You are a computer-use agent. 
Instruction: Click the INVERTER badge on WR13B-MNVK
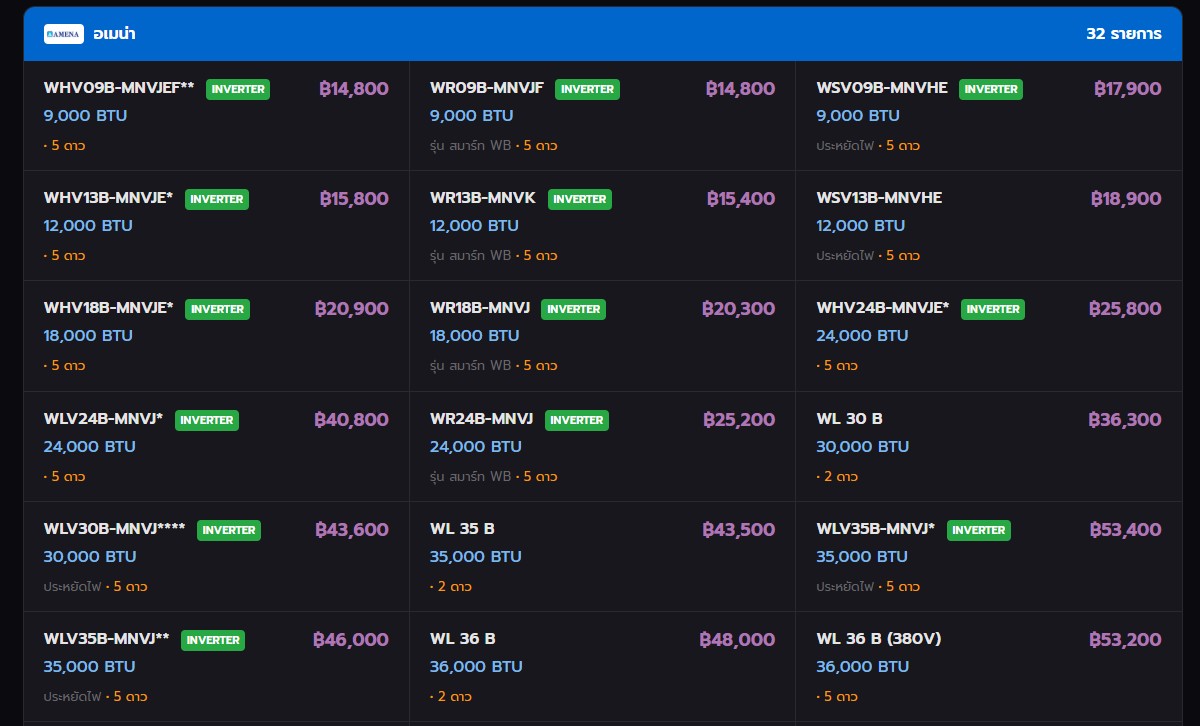click(x=580, y=199)
